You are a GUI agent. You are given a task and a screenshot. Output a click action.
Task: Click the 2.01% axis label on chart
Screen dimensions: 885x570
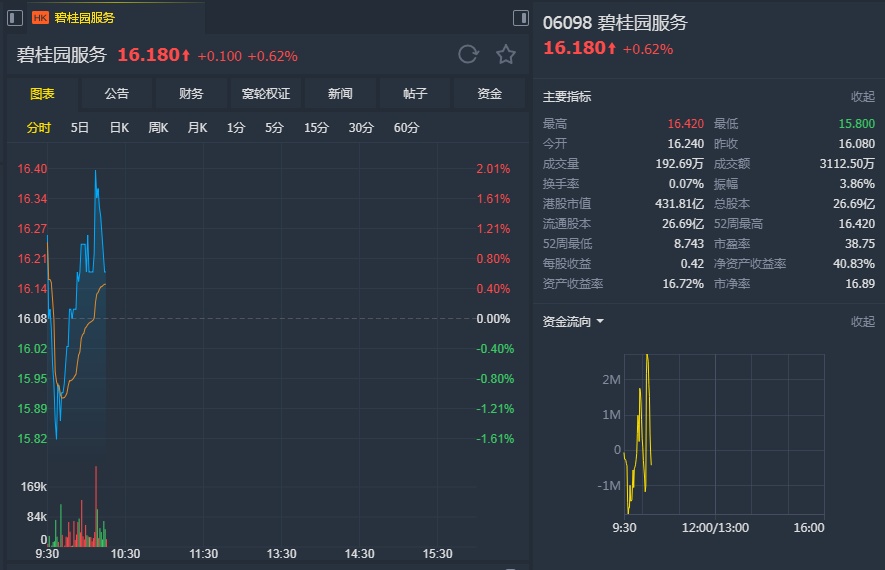tap(493, 169)
